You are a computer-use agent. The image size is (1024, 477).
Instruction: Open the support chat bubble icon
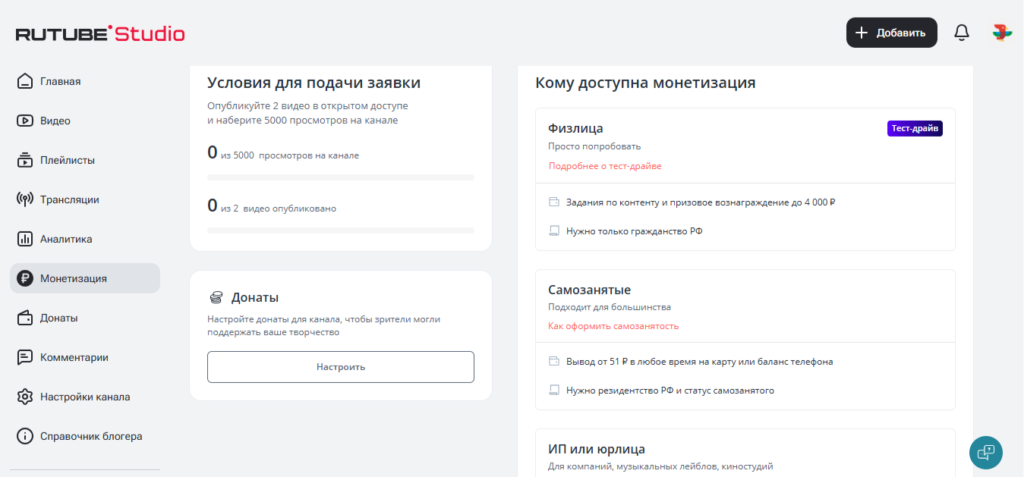[985, 452]
